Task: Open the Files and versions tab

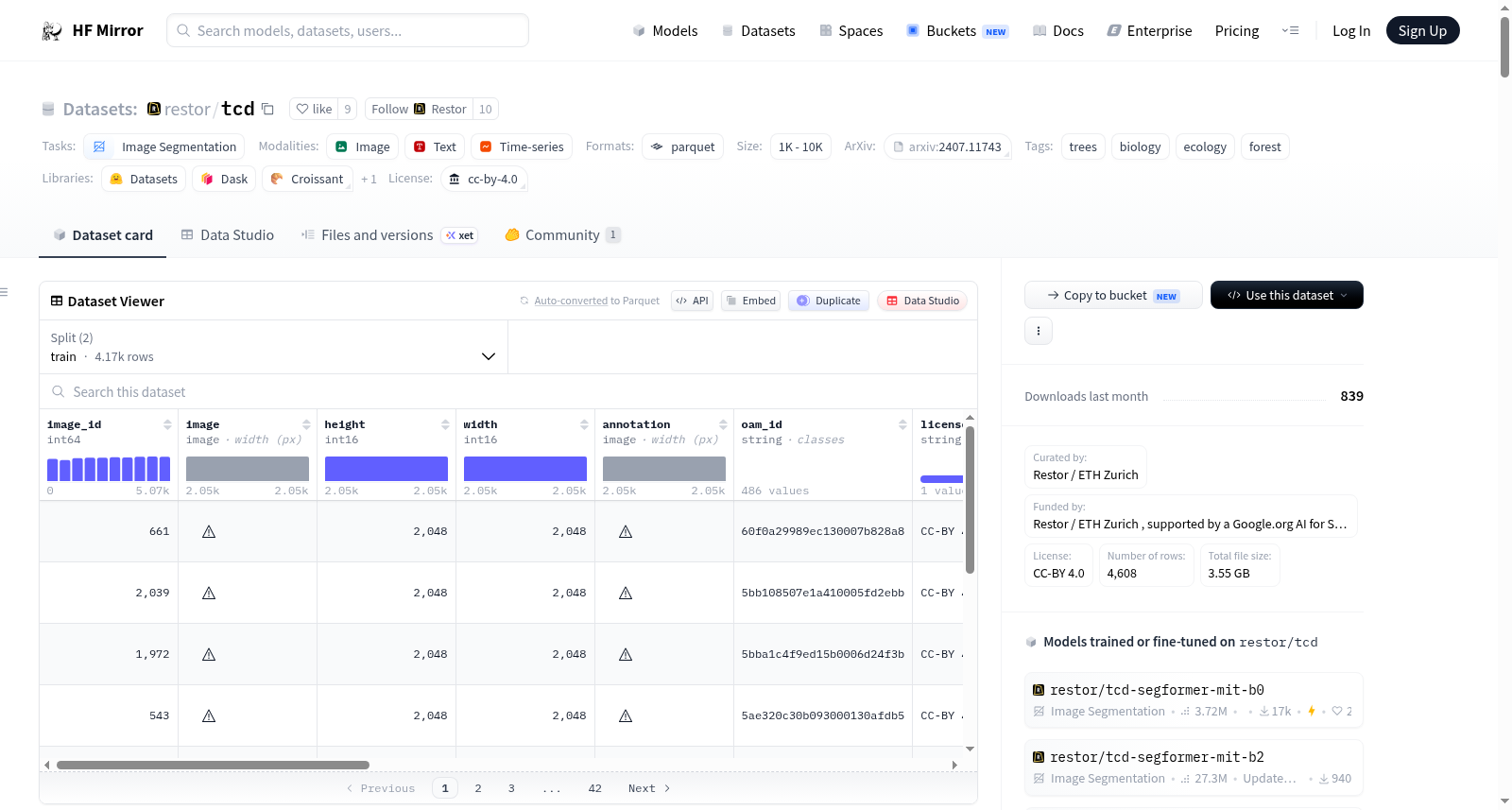Action: coord(389,235)
